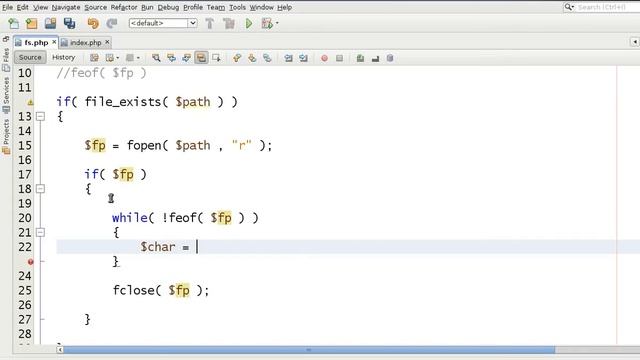Toggle the History view button
Viewport: 640px width, 360px height.
point(64,58)
